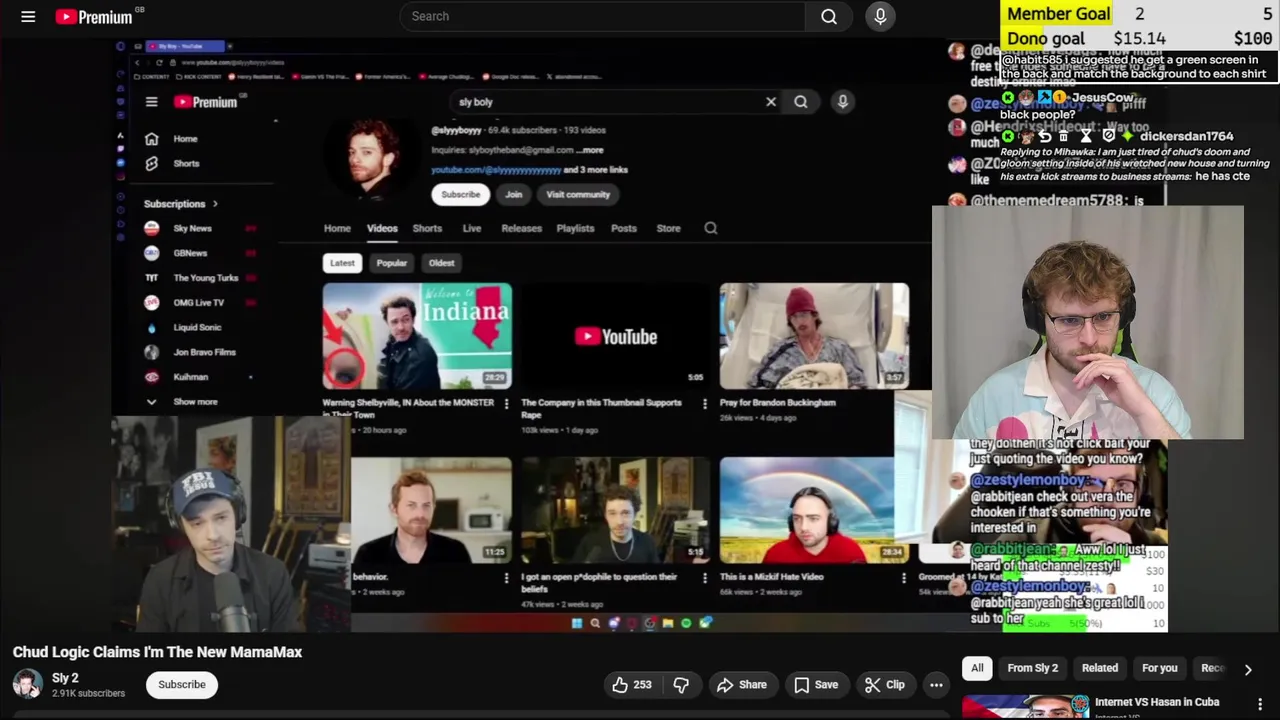The height and width of the screenshot is (720, 1280).
Task: In the video, open options for 'Warning Shelbyville' video
Action: pos(506,404)
